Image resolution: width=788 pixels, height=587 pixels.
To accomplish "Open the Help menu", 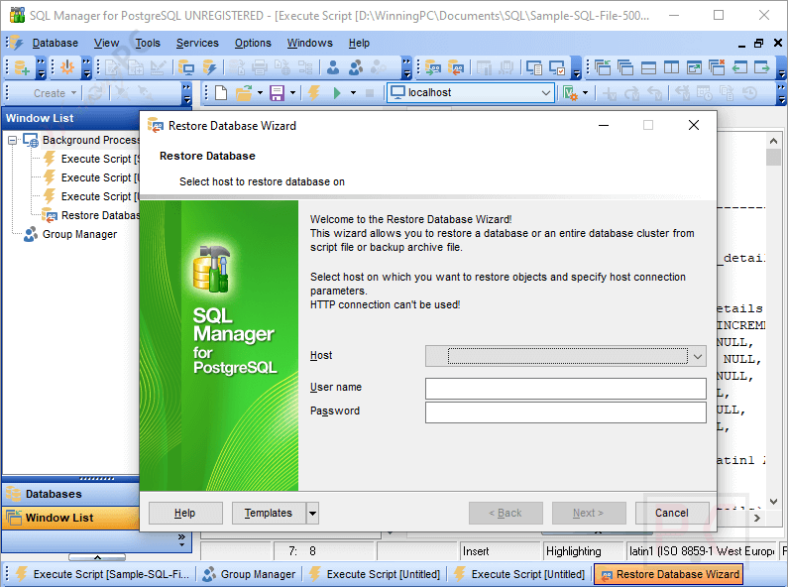I will (x=359, y=43).
